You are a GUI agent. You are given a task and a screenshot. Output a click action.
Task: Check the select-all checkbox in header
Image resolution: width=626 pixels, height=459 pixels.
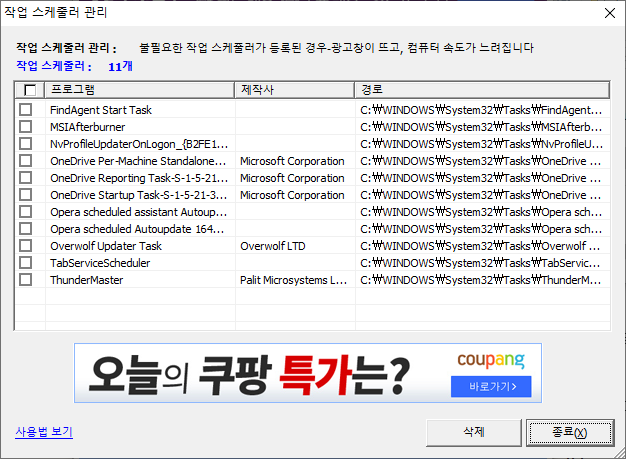(30, 90)
